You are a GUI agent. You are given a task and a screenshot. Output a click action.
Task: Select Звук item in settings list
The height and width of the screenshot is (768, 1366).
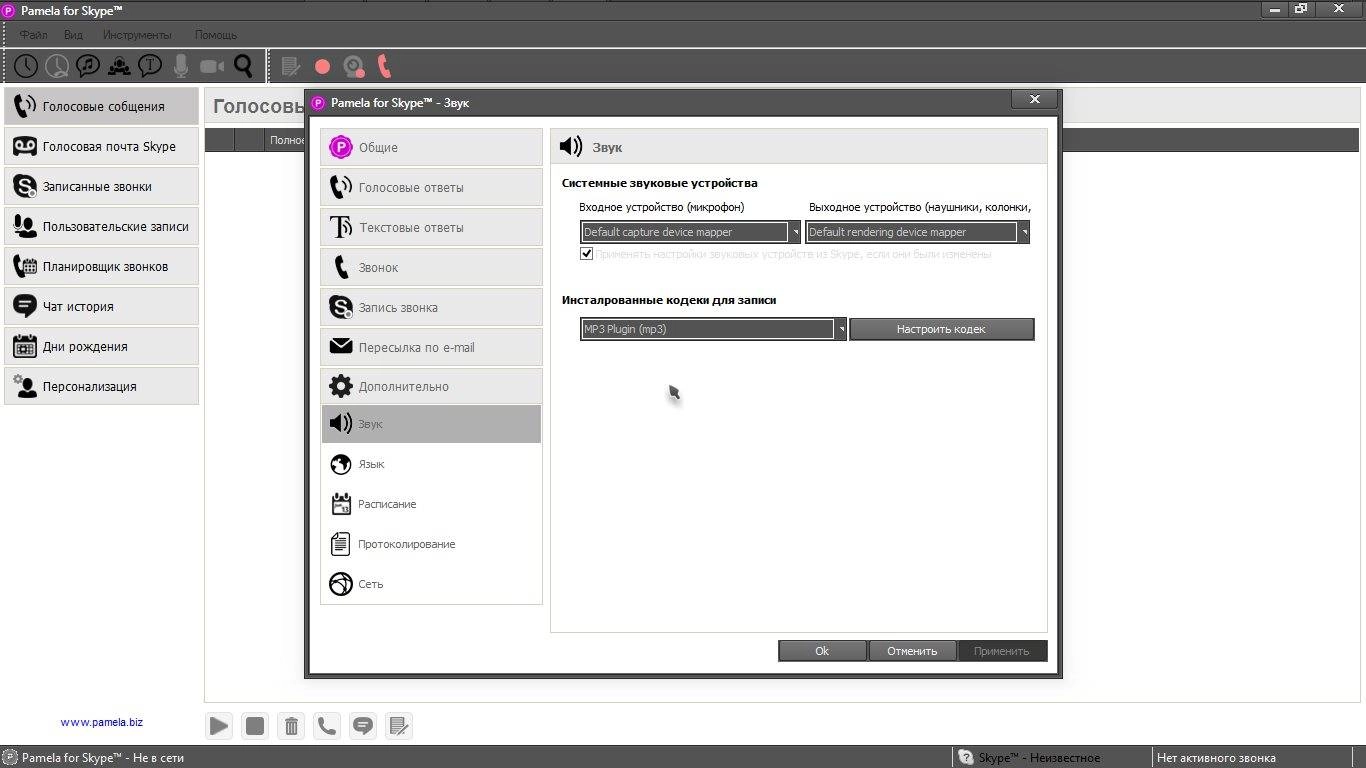(x=431, y=424)
